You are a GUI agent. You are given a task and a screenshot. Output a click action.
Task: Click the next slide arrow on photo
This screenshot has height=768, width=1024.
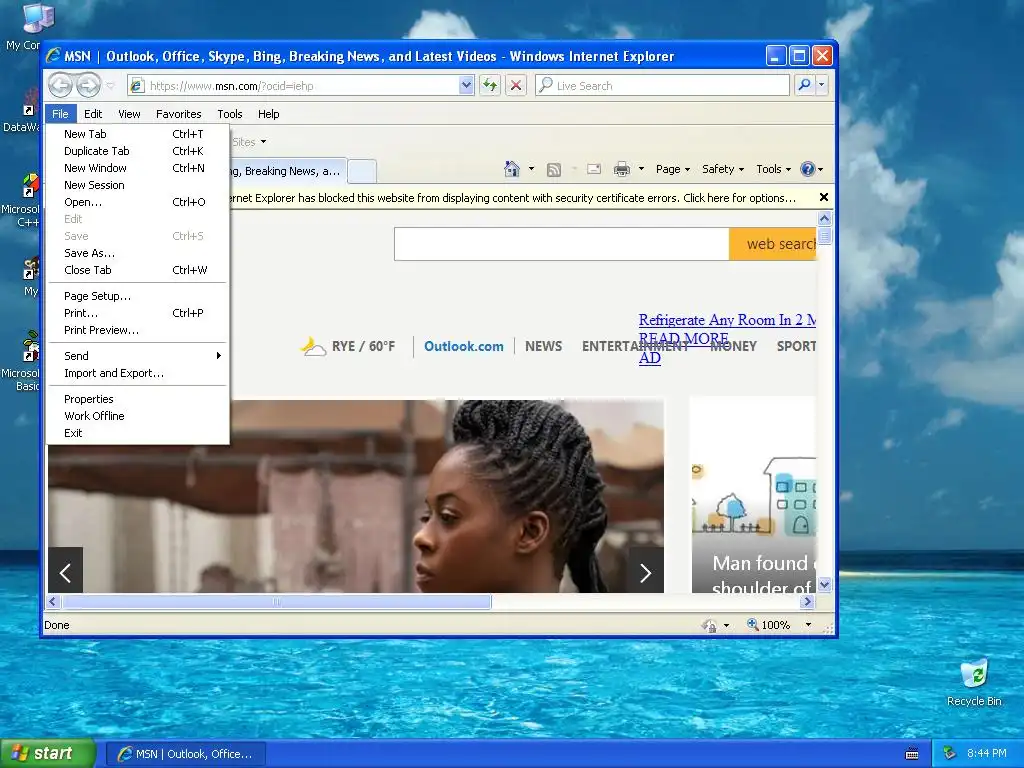[x=645, y=573]
